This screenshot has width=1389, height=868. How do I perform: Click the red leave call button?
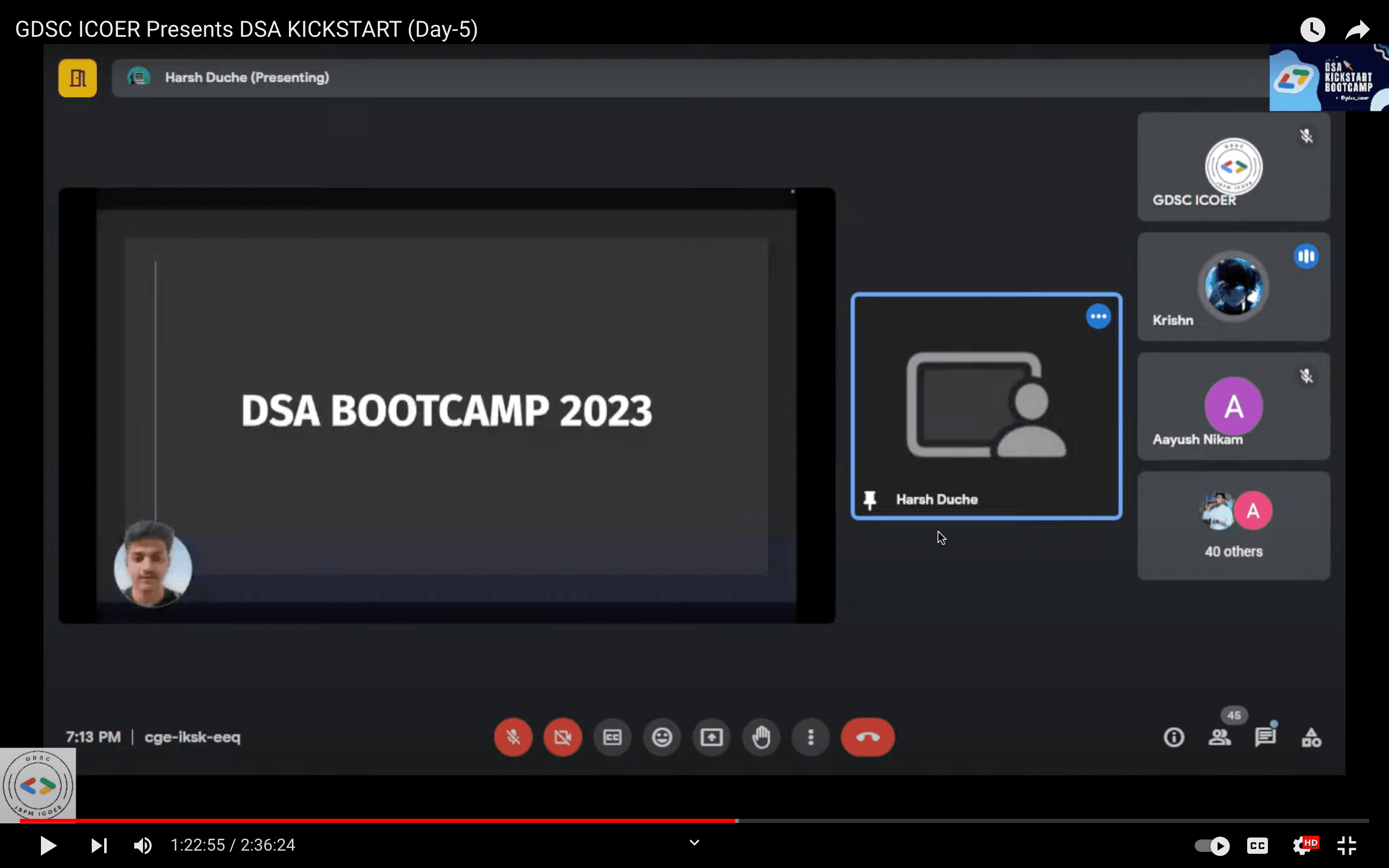tap(867, 737)
